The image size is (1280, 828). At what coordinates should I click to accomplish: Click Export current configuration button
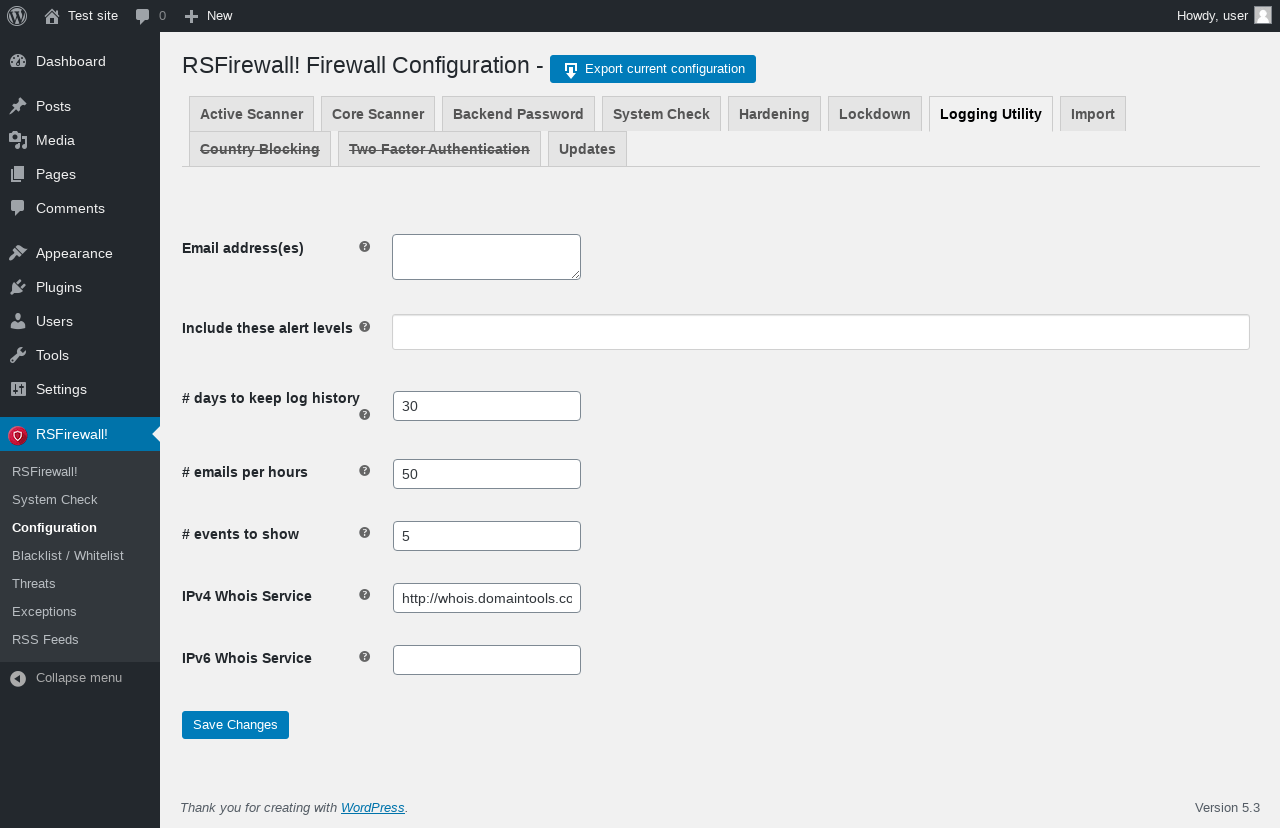[653, 69]
